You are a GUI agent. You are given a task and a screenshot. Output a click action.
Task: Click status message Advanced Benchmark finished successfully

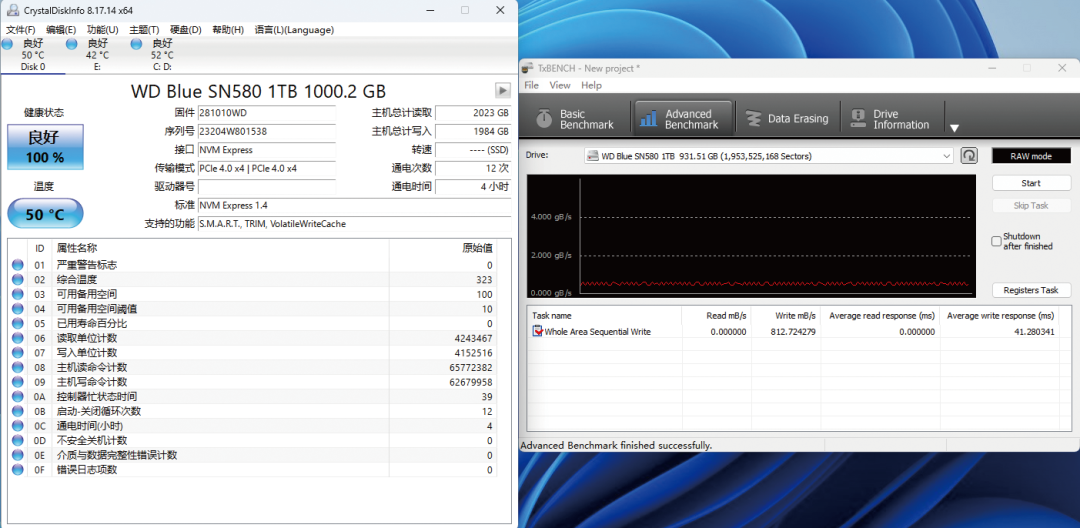616,445
